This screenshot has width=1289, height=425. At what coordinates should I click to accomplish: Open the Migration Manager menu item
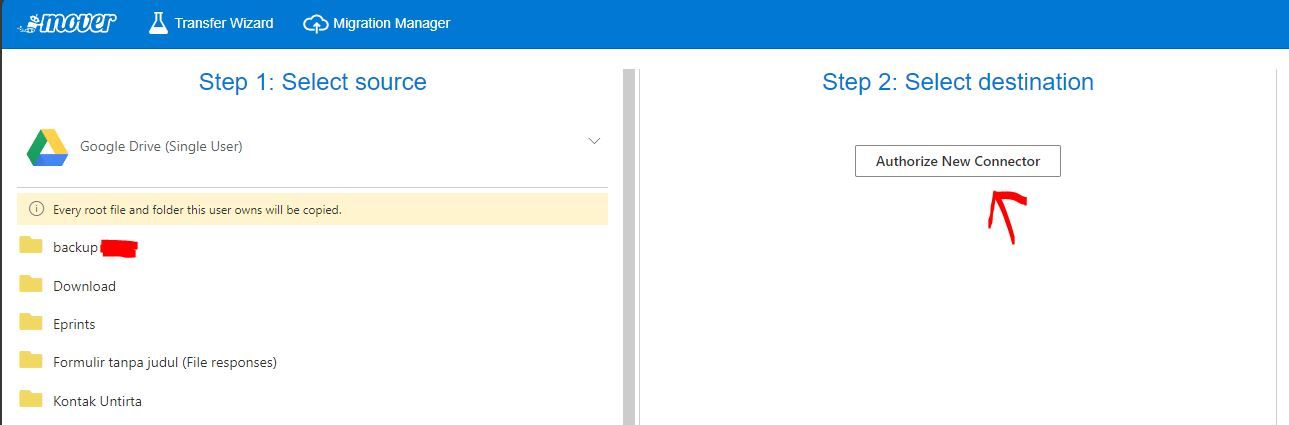point(391,23)
